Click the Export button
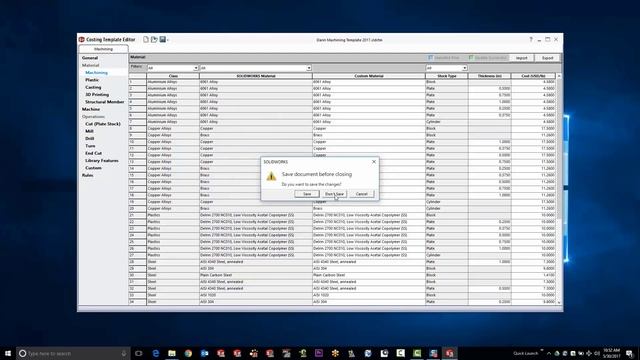 [547, 58]
